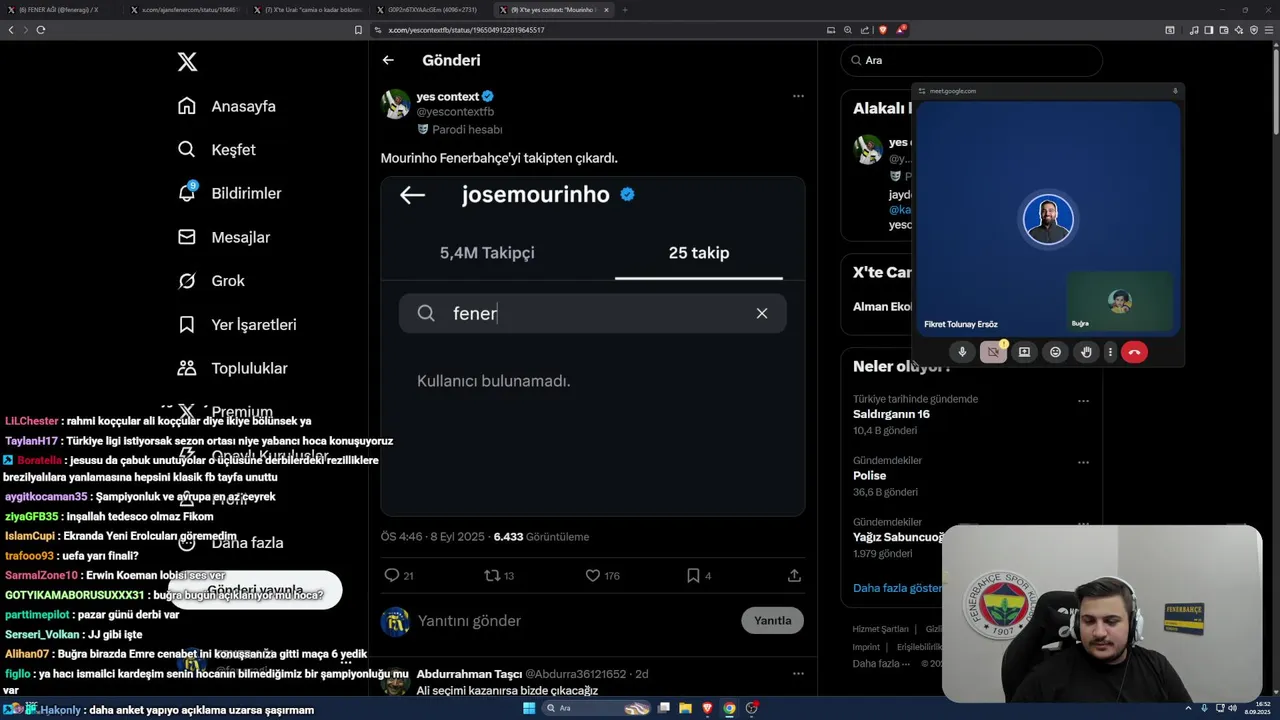Screen dimensions: 1280x720
Task: Open a new browser tab
Action: [x=625, y=10]
